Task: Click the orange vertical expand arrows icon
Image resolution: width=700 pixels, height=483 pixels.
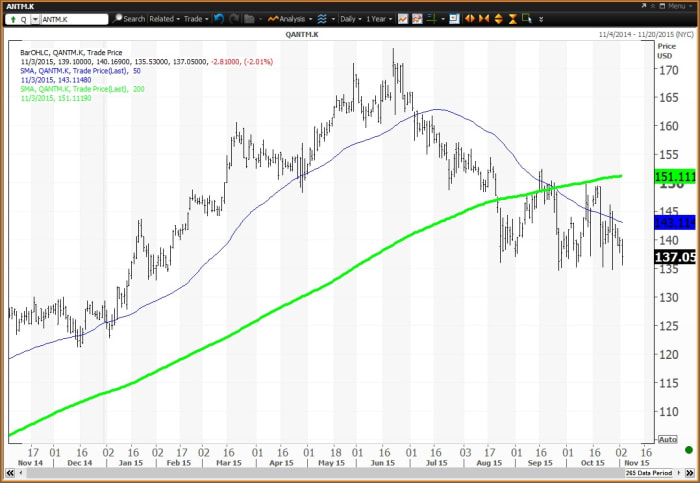Action: [x=497, y=18]
